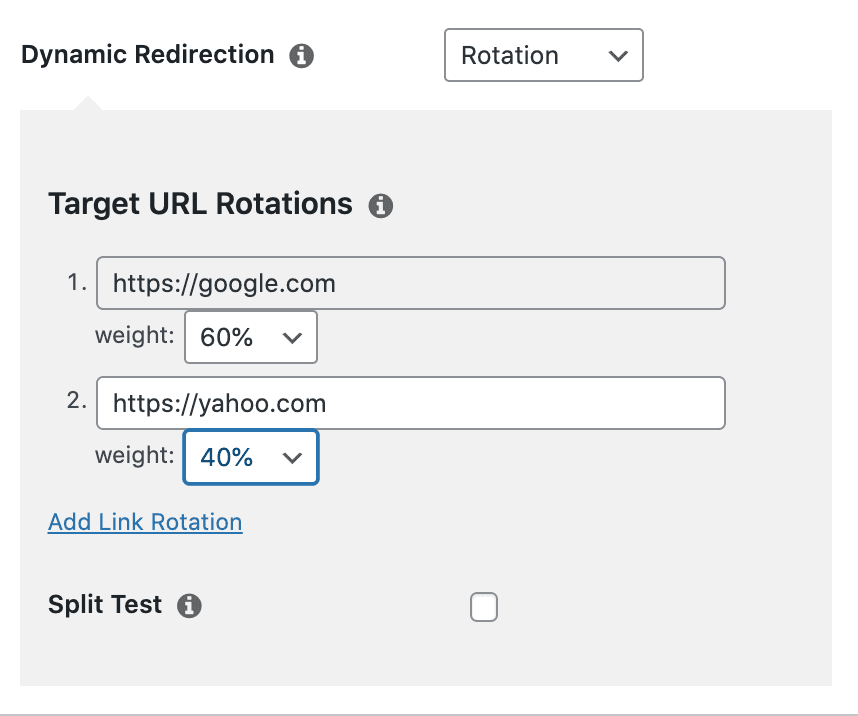Click list number 1 beside google.com field
858x716 pixels.
point(76,283)
